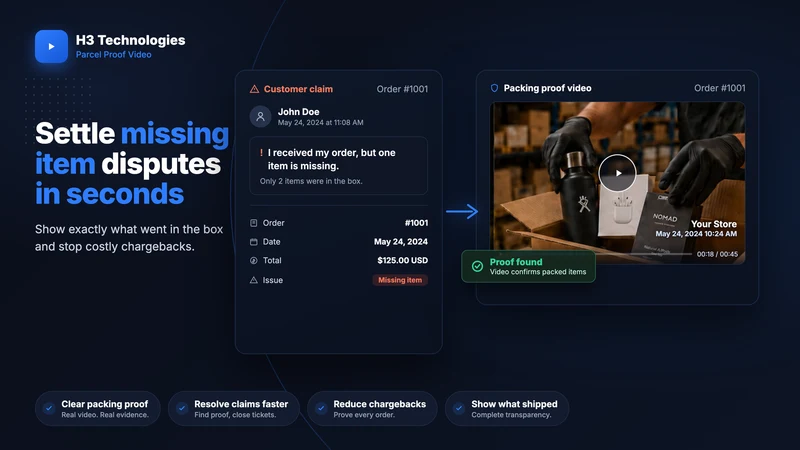Play the packing proof video
The image size is (800, 450).
coord(617,173)
